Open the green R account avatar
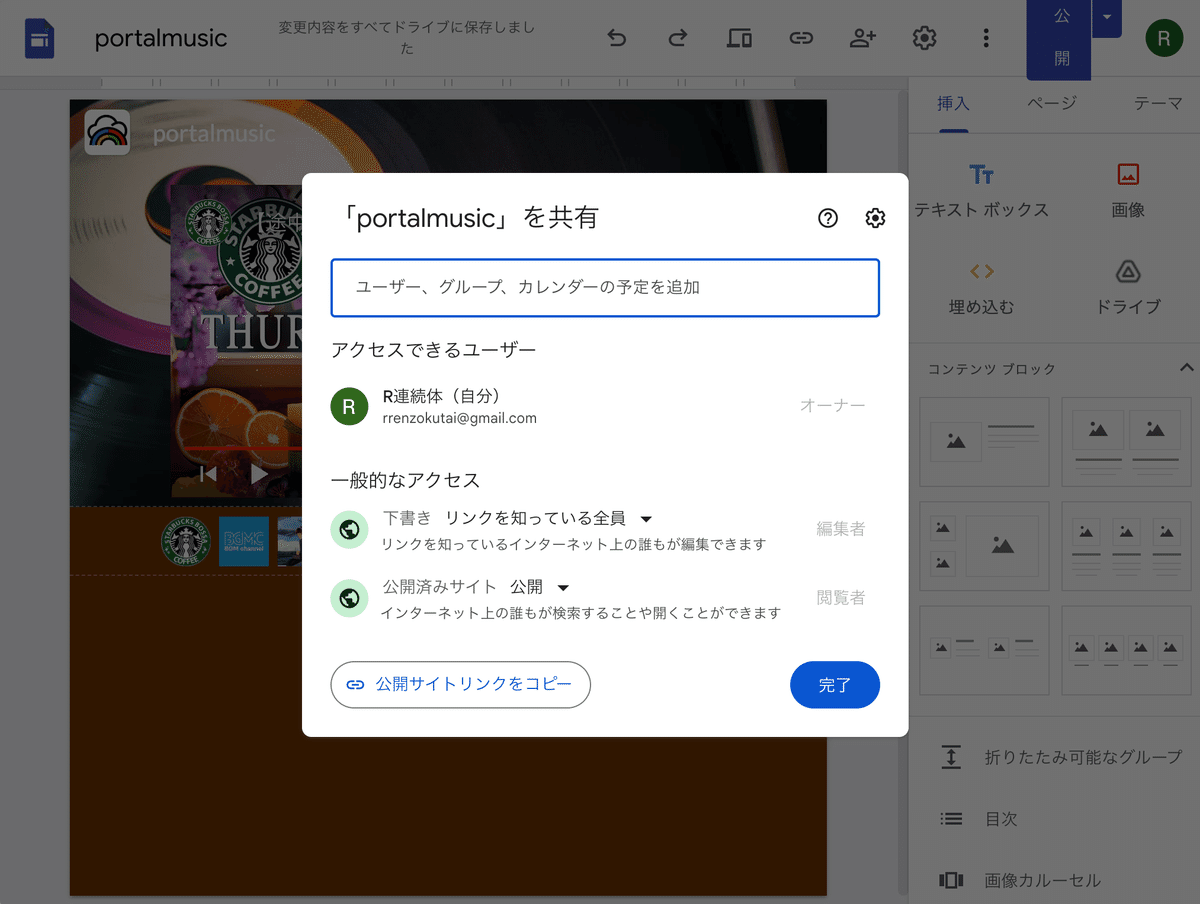 1163,39
